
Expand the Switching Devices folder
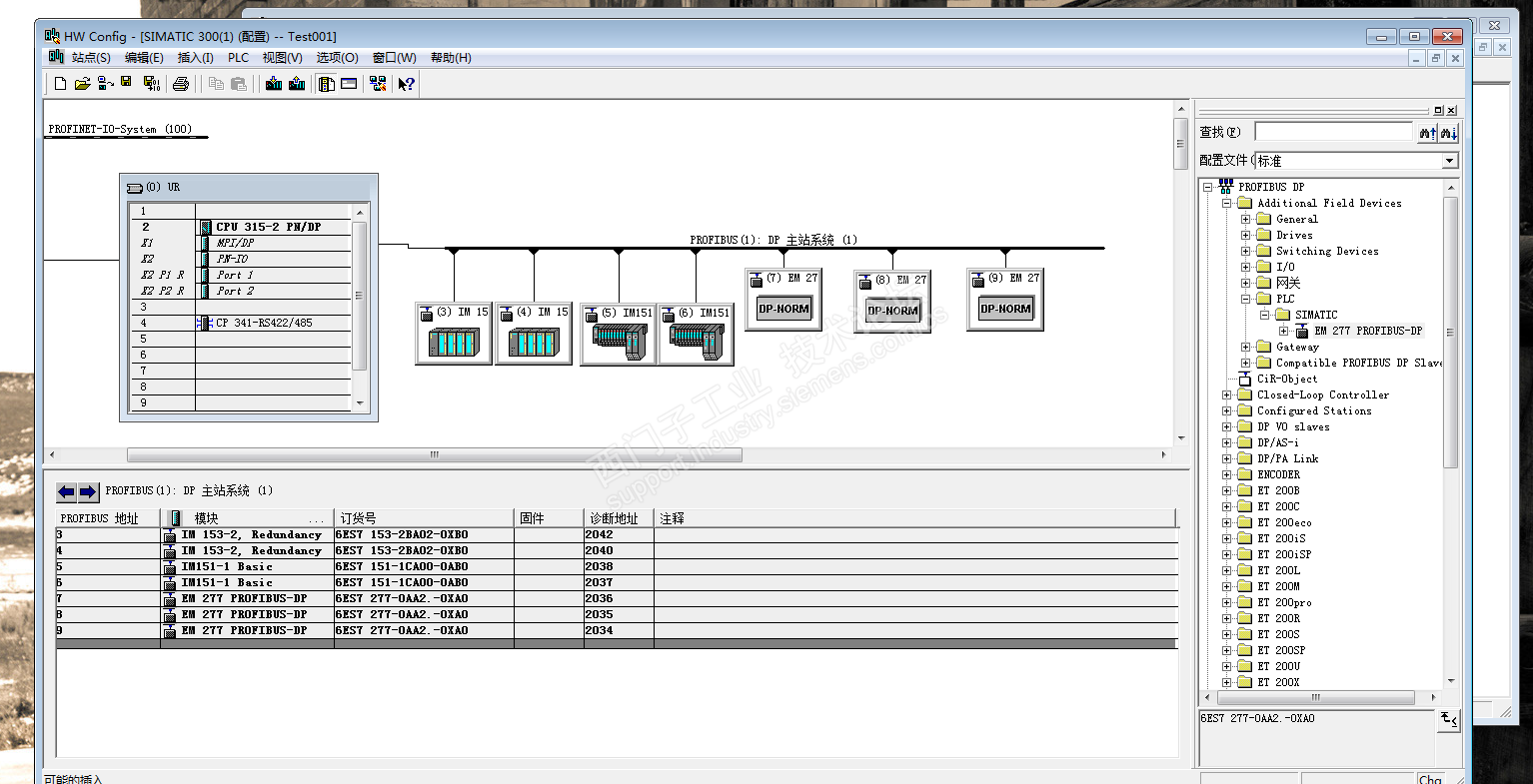click(x=1246, y=251)
